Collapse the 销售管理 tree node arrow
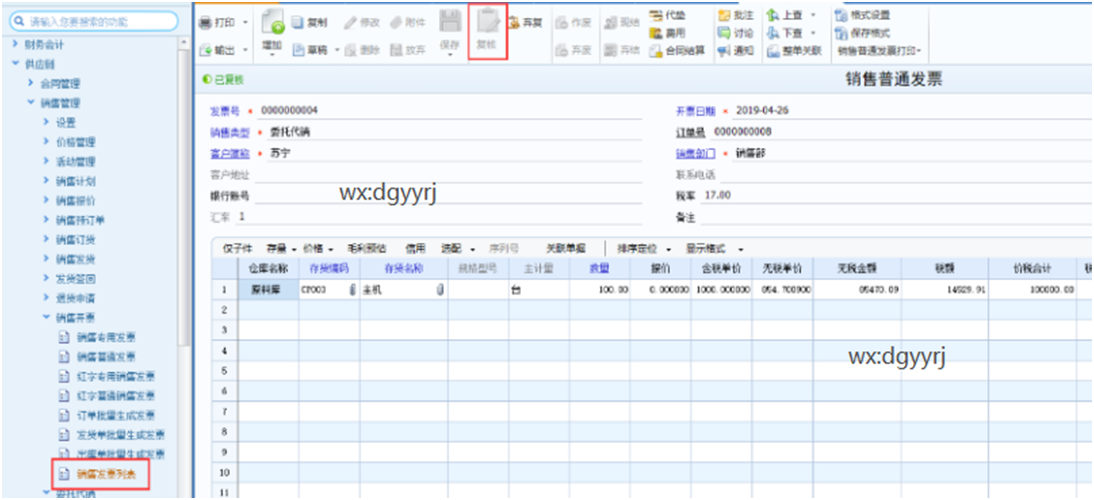 pyautogui.click(x=31, y=103)
